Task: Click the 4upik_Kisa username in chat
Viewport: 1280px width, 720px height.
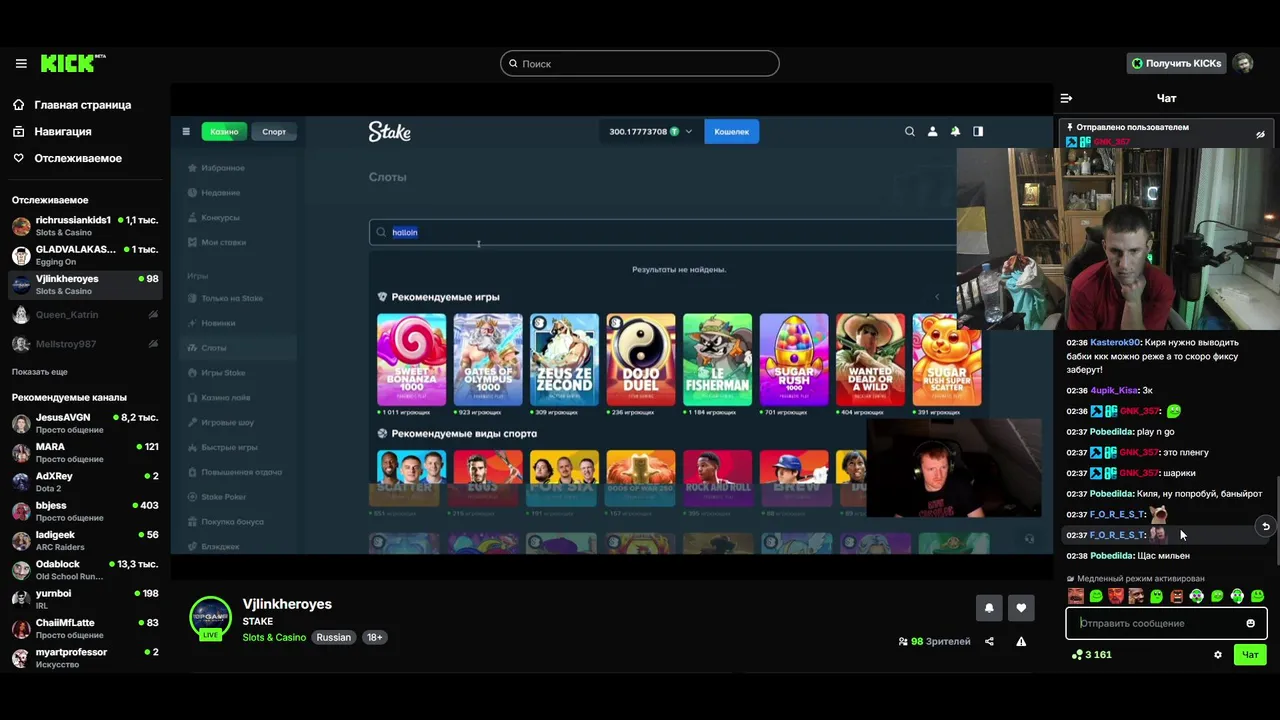Action: point(1114,391)
